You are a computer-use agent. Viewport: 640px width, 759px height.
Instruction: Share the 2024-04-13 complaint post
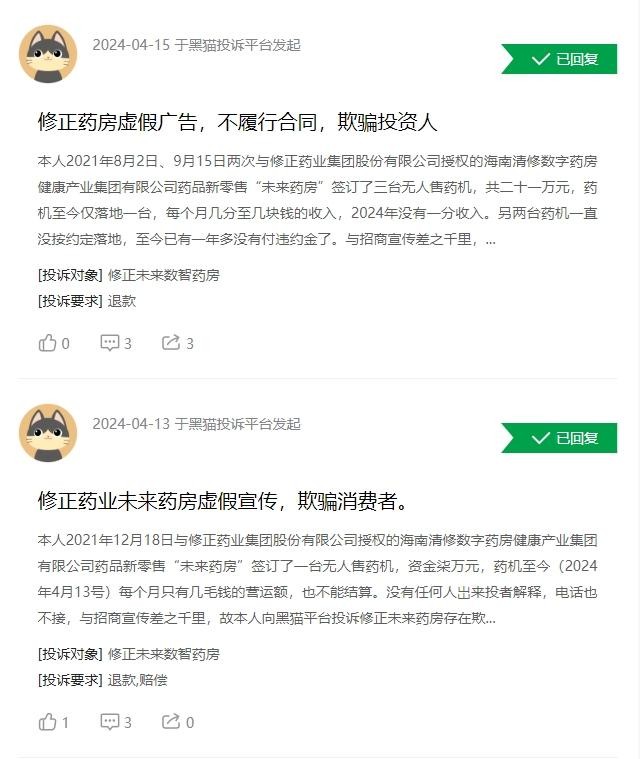coord(178,722)
